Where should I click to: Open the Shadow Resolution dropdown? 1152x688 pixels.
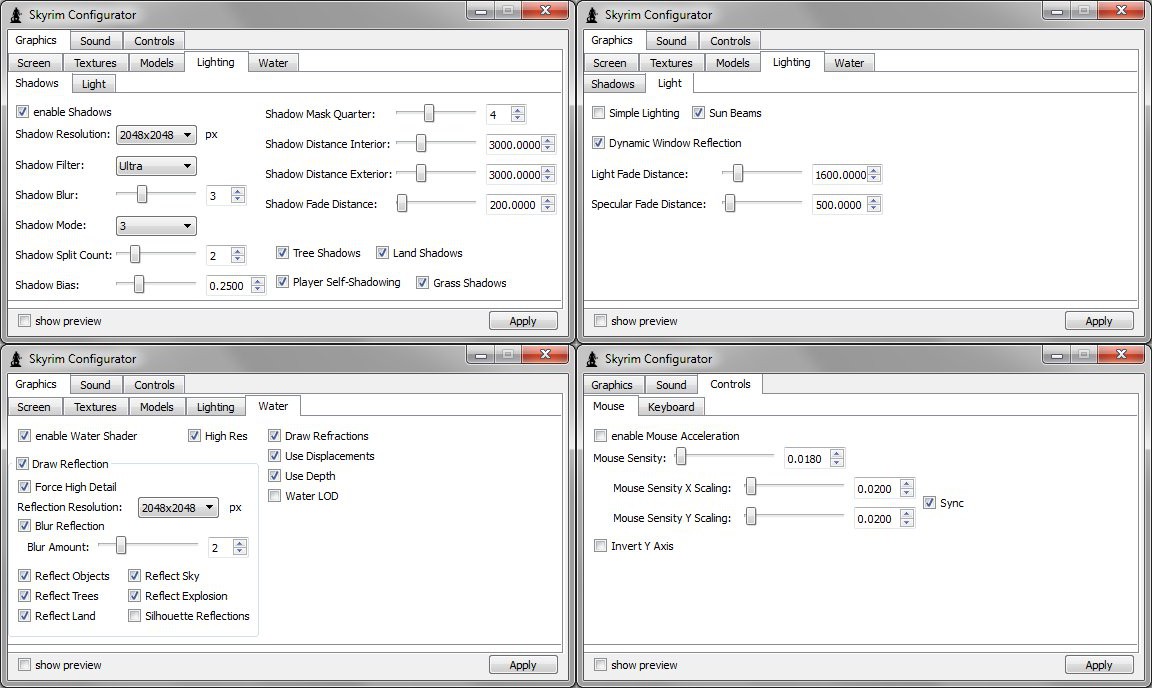[x=155, y=135]
